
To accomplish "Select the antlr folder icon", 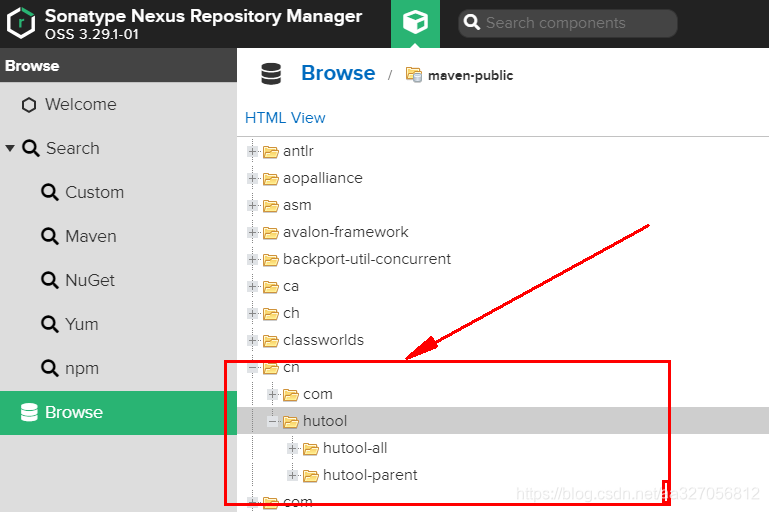I will point(270,152).
